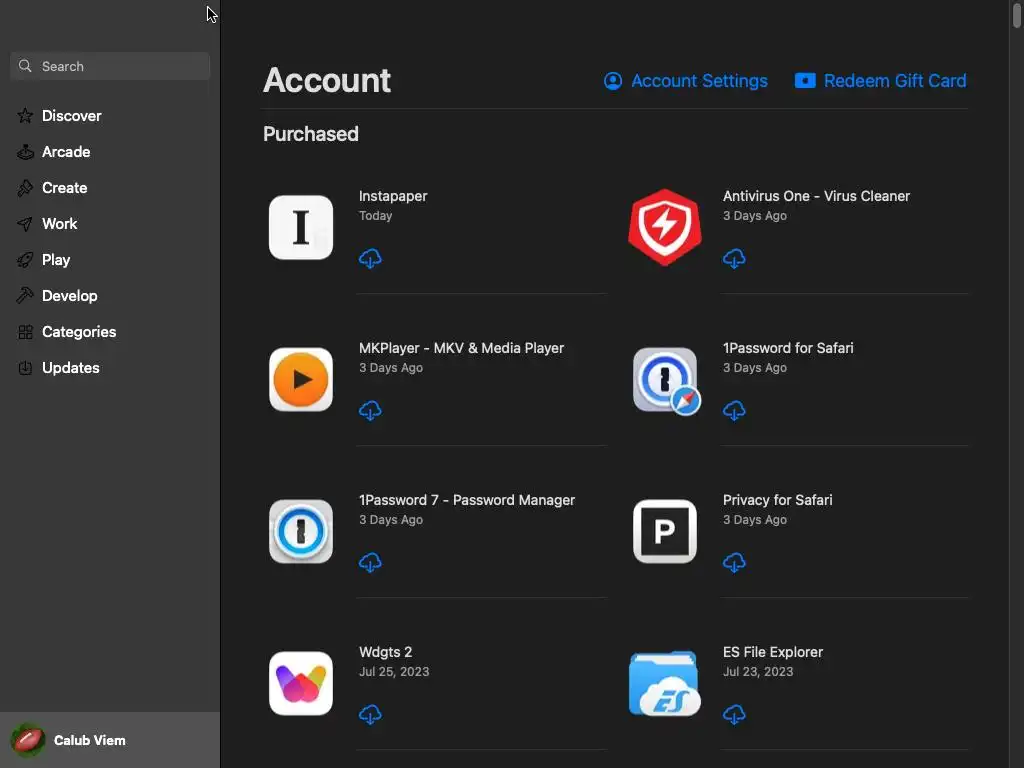Image resolution: width=1024 pixels, height=768 pixels.
Task: Download Instapaper from the cloud
Action: click(370, 259)
